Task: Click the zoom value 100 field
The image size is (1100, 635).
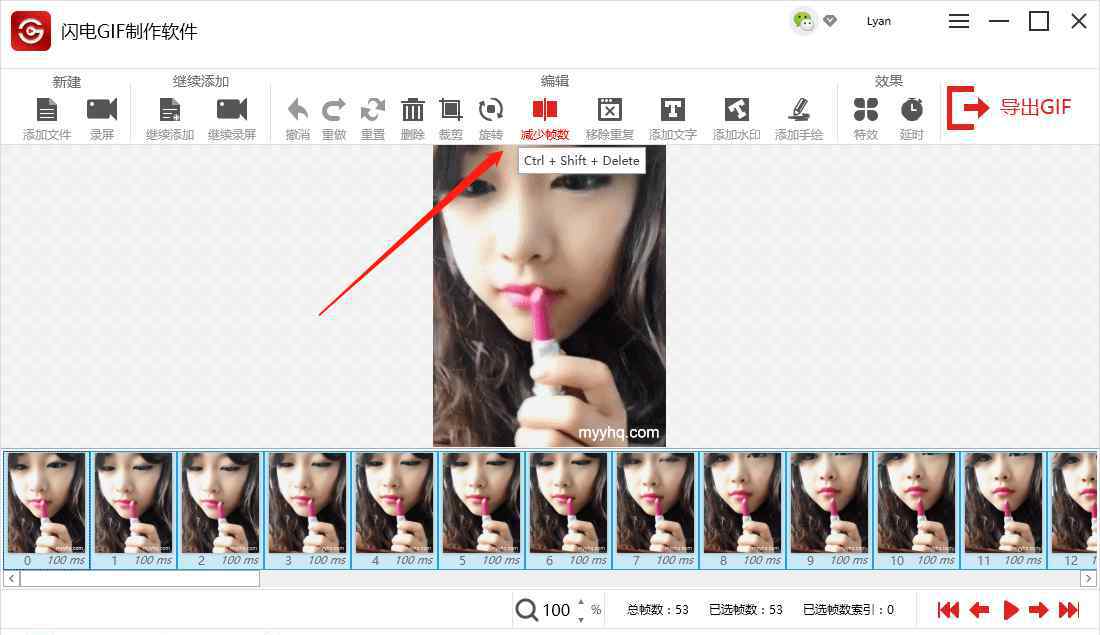Action: pyautogui.click(x=556, y=610)
